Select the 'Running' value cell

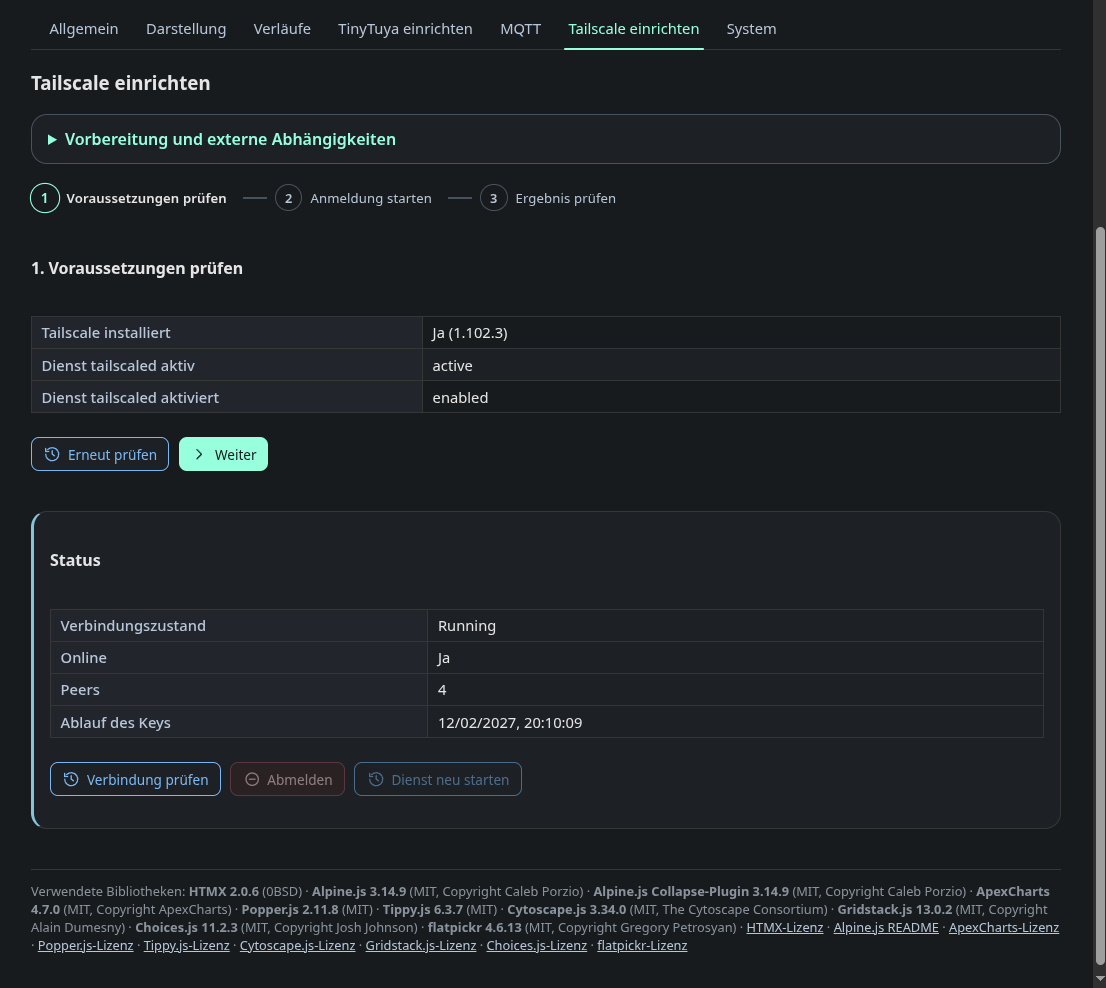pyautogui.click(x=736, y=626)
